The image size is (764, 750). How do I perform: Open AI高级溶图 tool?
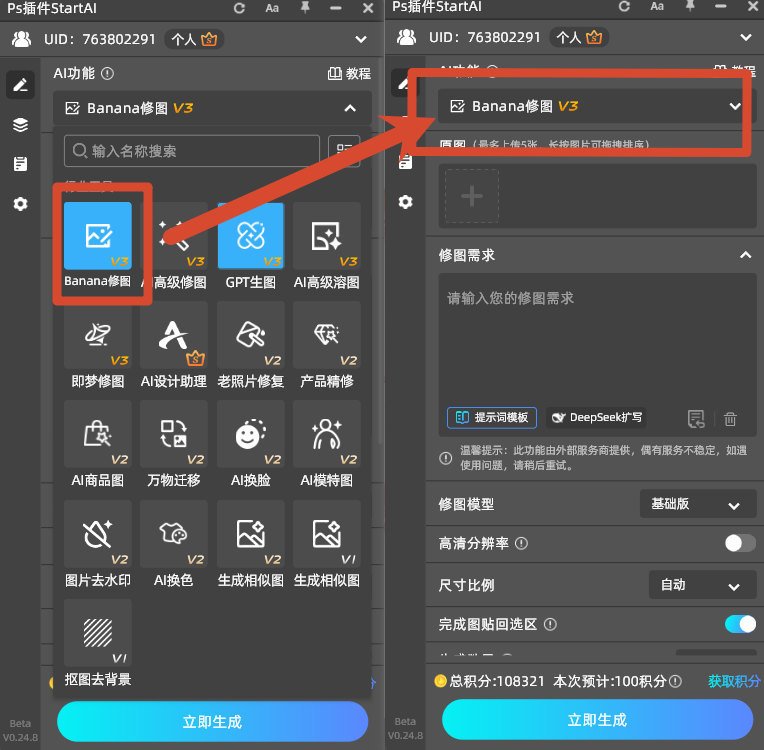tap(326, 236)
